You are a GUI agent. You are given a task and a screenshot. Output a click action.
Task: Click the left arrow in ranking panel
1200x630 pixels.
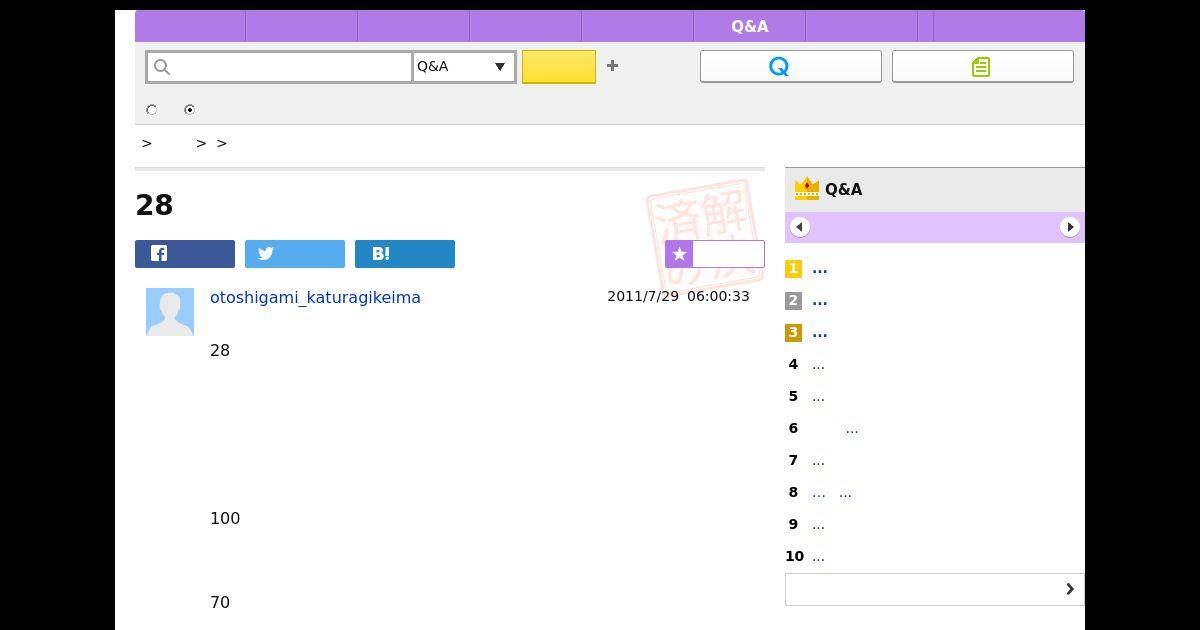point(799,227)
